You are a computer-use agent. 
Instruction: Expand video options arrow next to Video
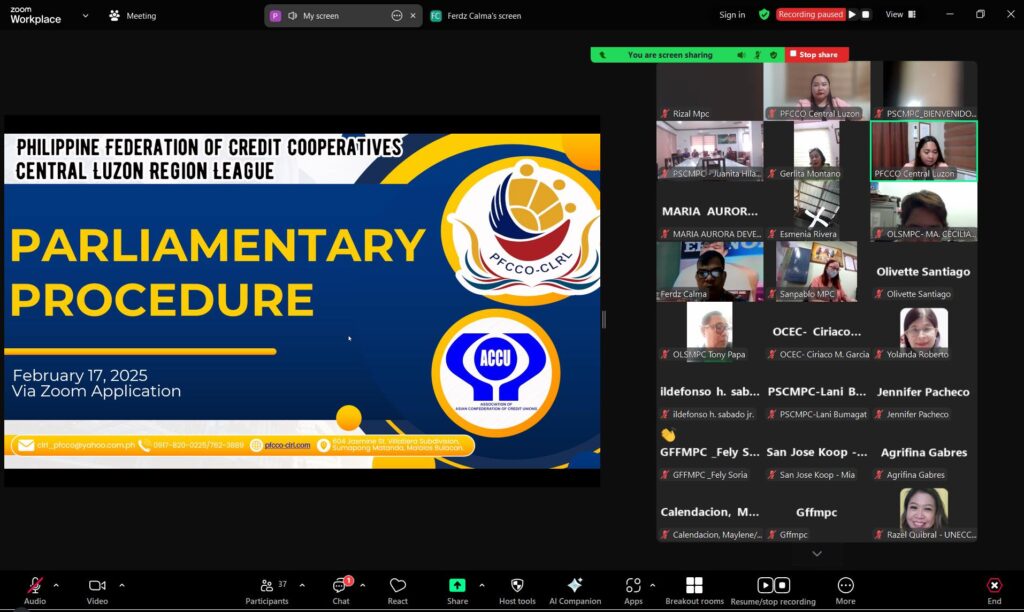121,585
